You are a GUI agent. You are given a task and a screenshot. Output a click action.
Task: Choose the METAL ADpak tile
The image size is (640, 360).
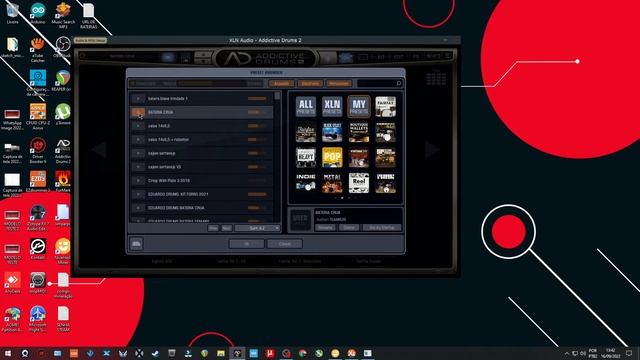tap(332, 183)
